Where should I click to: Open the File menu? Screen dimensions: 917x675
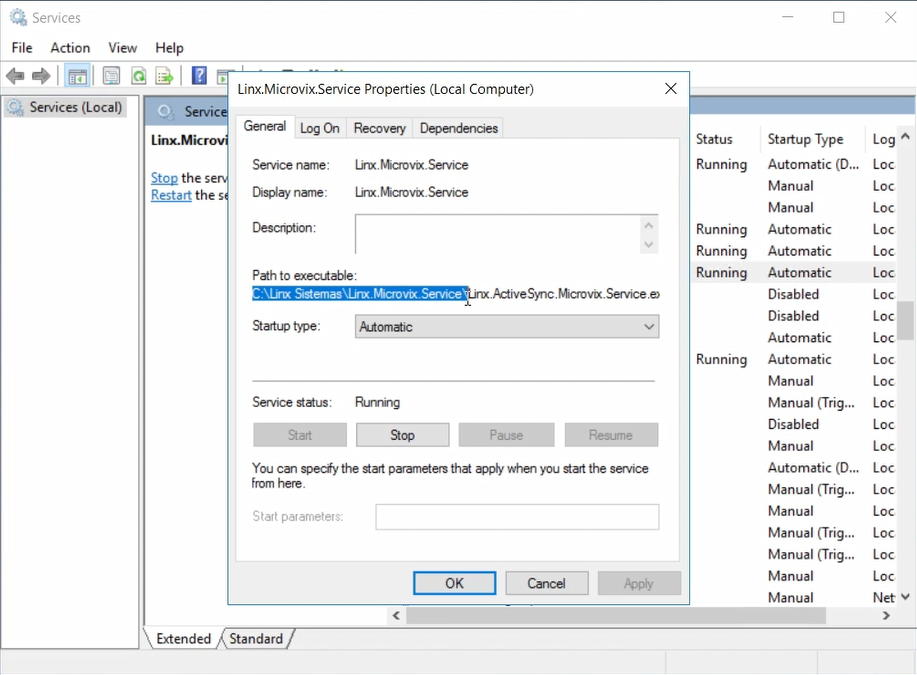pyautogui.click(x=22, y=47)
